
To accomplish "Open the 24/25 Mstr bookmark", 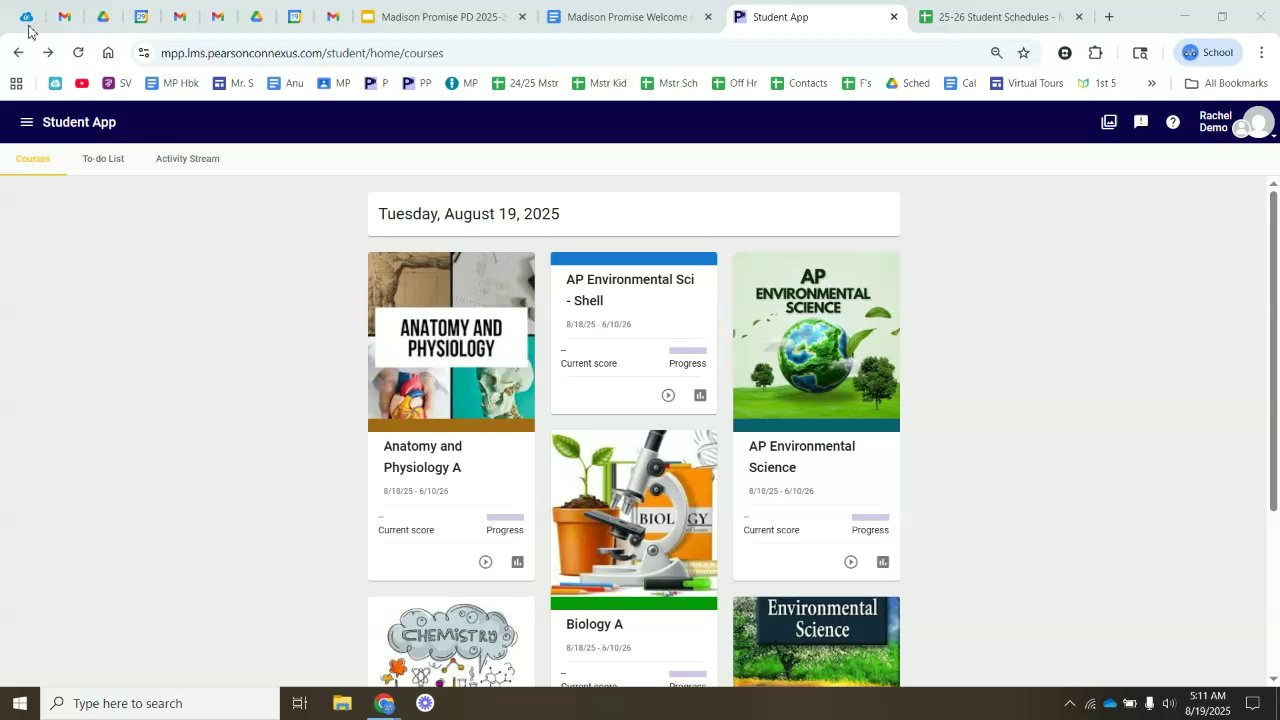I will point(525,83).
